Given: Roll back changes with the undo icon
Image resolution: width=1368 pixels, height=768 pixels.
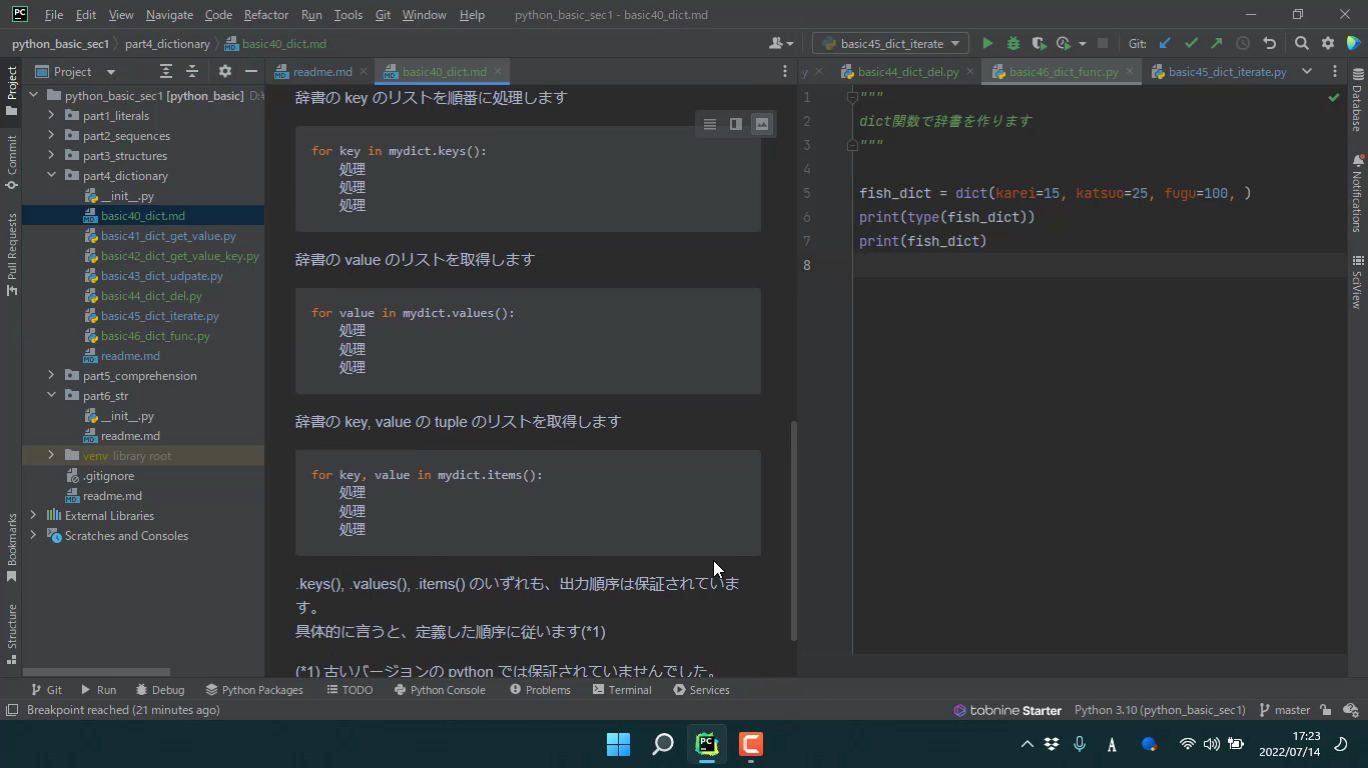Looking at the screenshot, I should 1269,43.
